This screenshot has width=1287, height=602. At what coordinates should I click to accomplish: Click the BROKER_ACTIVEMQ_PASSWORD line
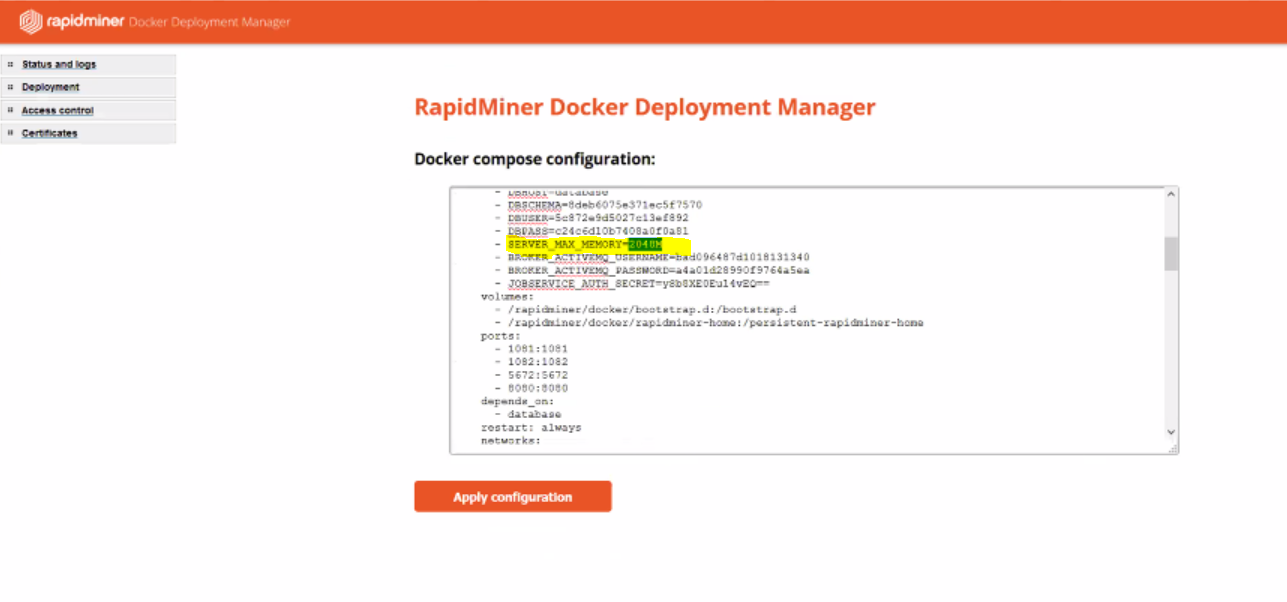coord(652,270)
